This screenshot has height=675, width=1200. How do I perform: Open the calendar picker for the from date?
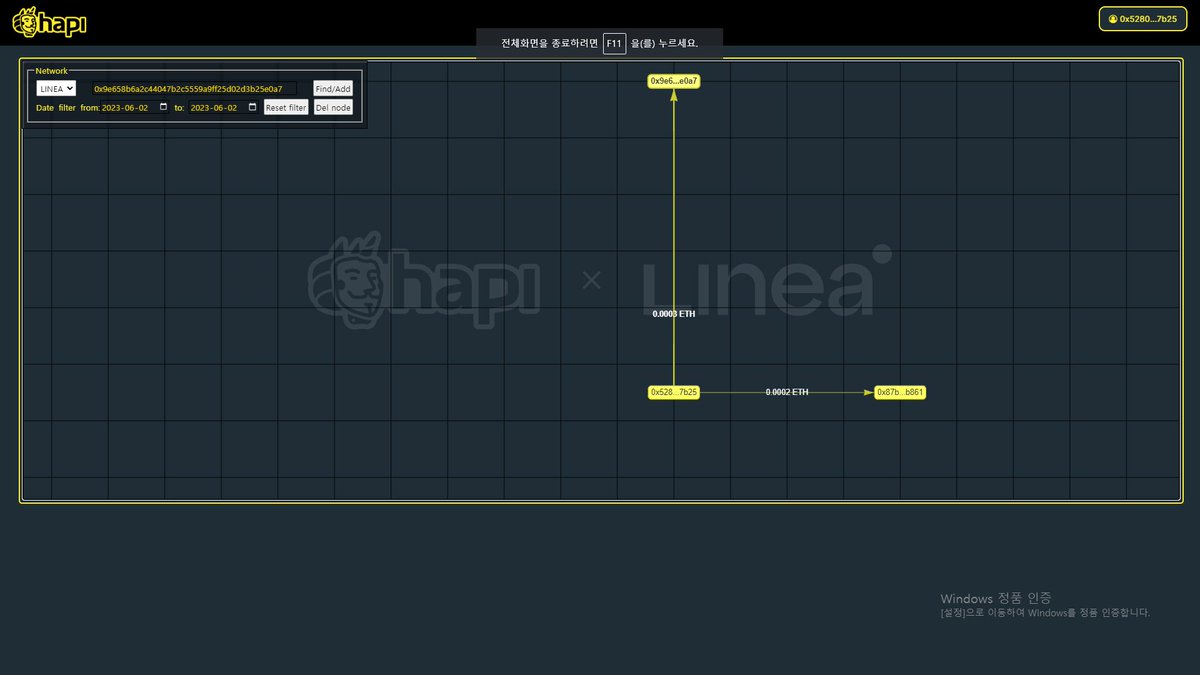163,107
